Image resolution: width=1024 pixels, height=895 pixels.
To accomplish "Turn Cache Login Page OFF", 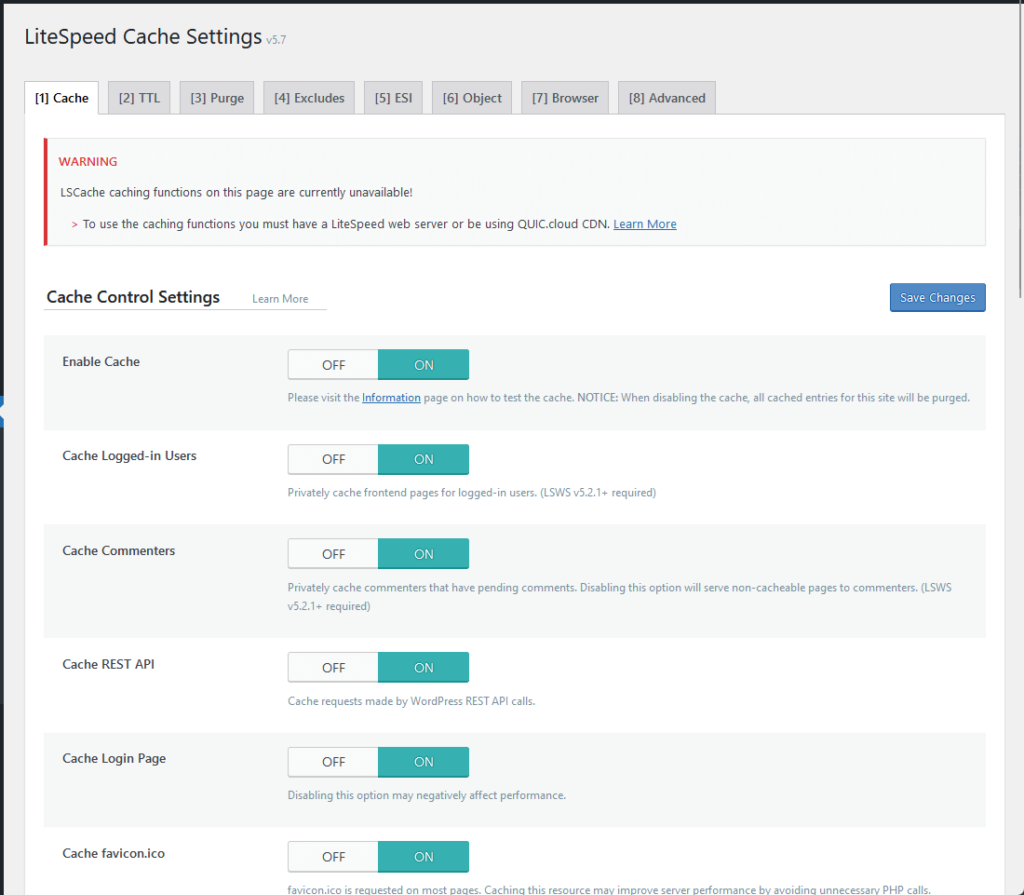I will point(333,762).
